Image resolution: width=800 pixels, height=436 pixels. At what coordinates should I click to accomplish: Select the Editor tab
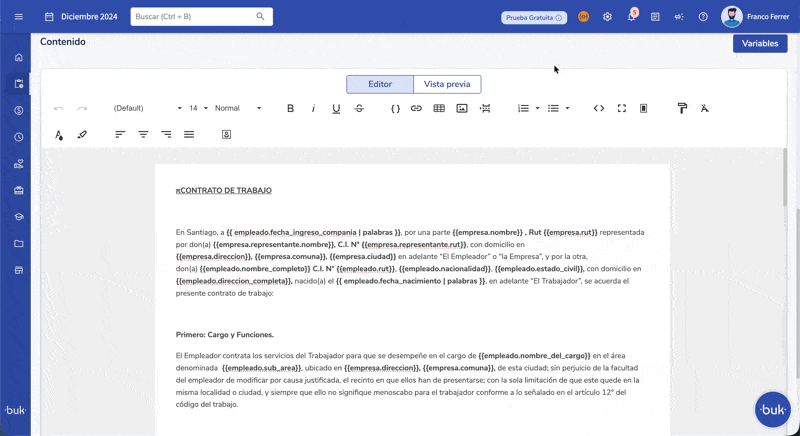click(x=380, y=85)
